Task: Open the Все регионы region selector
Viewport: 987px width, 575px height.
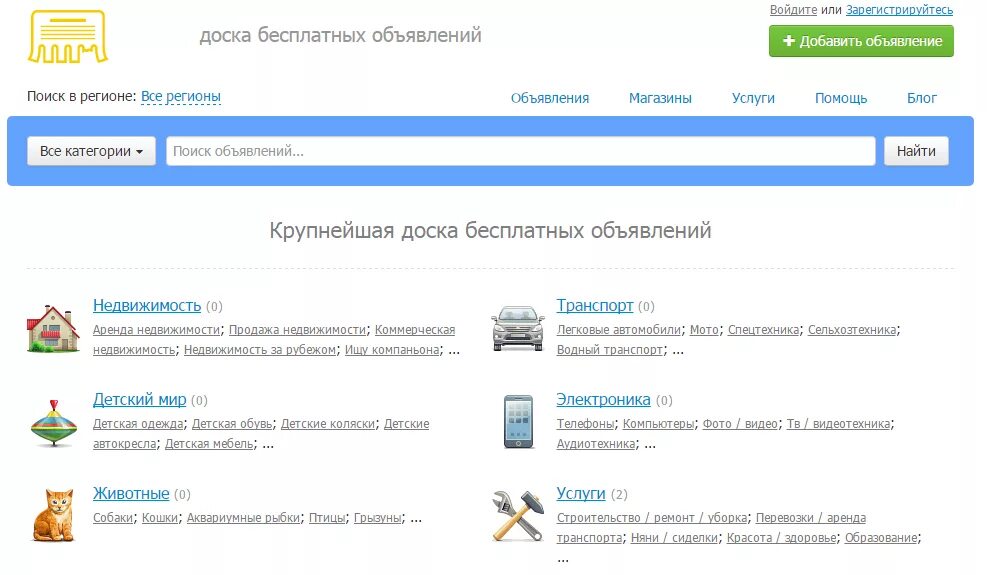Action: point(181,96)
